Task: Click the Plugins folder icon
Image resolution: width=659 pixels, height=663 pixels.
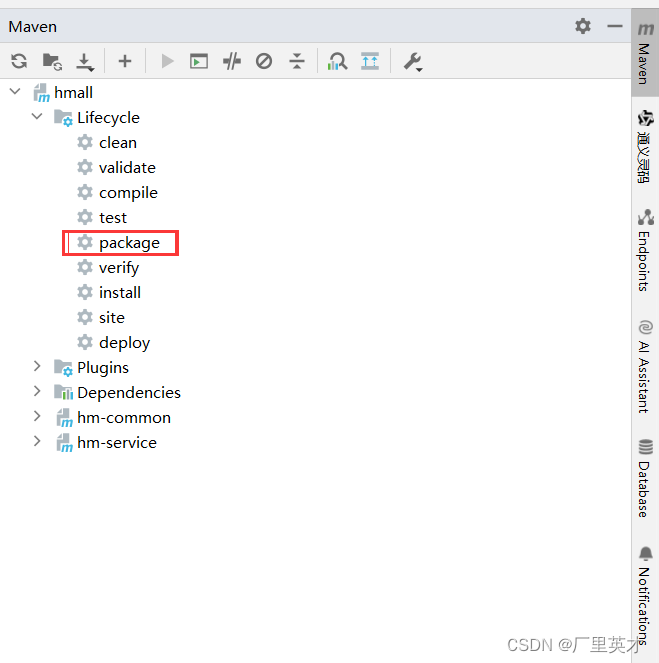Action: [x=63, y=367]
